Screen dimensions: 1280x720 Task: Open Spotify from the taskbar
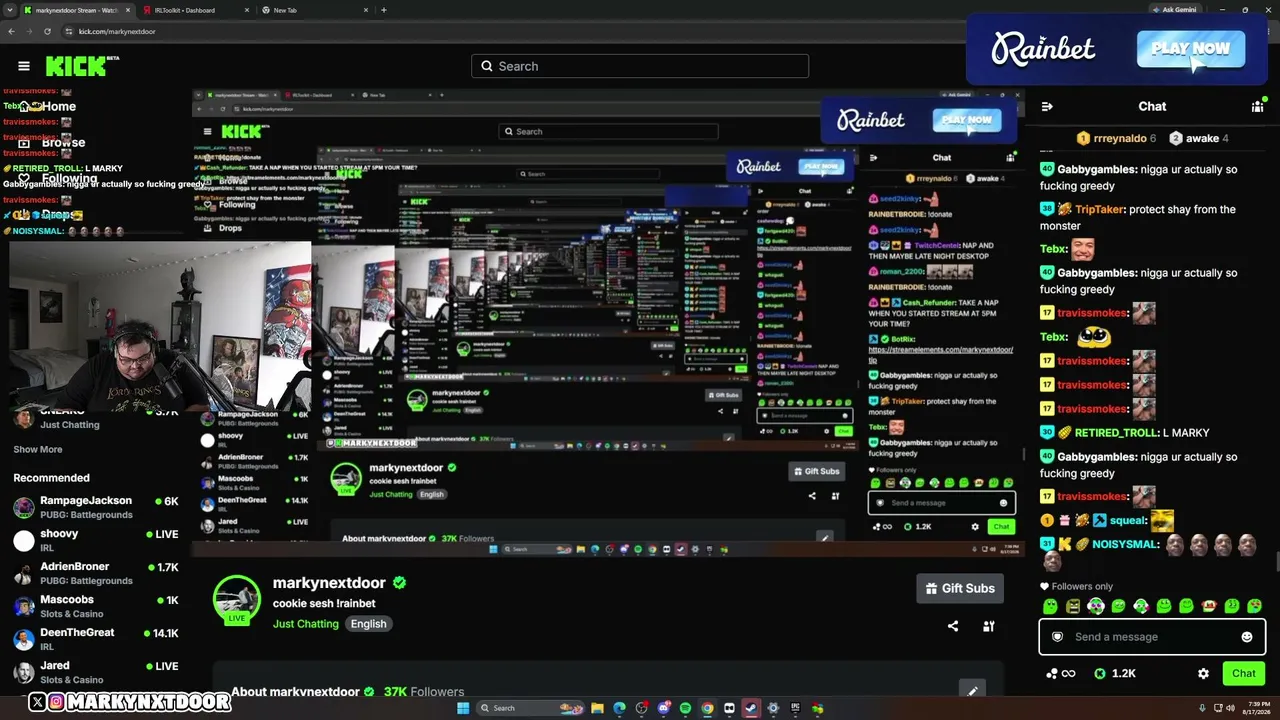[x=685, y=709]
